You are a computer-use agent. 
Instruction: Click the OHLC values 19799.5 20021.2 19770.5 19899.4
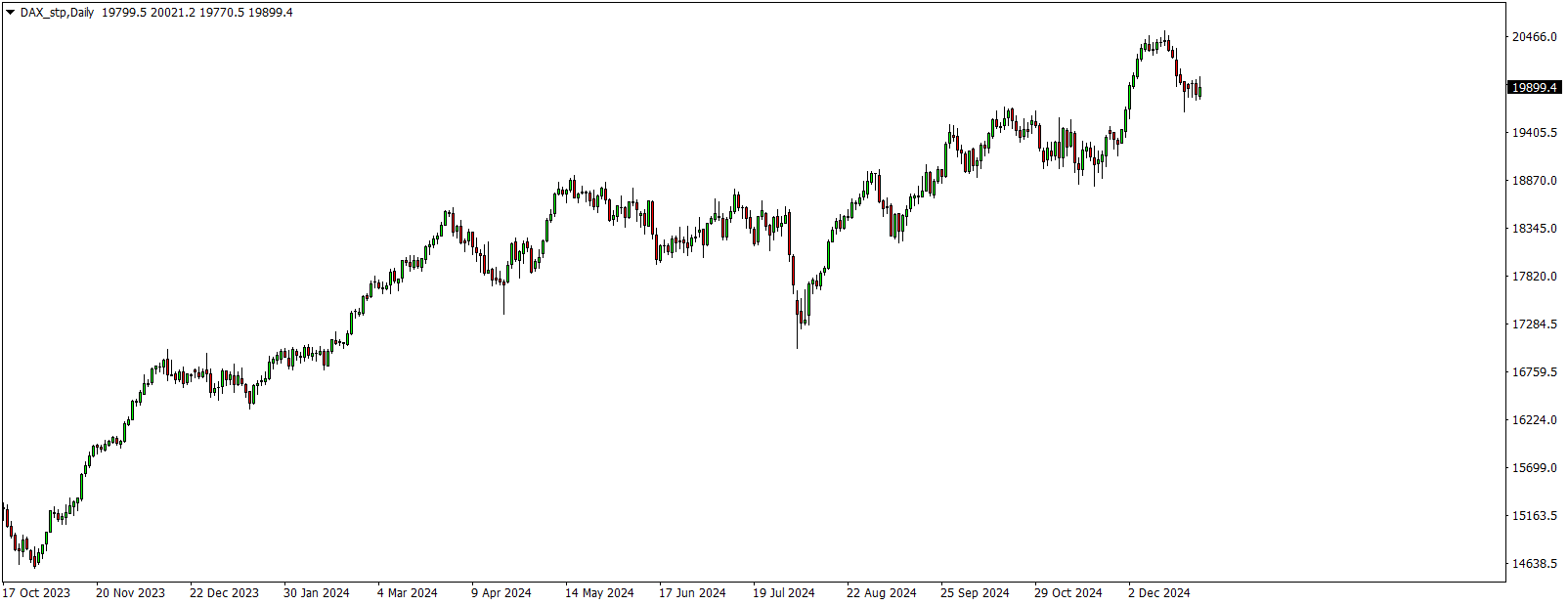[x=197, y=13]
